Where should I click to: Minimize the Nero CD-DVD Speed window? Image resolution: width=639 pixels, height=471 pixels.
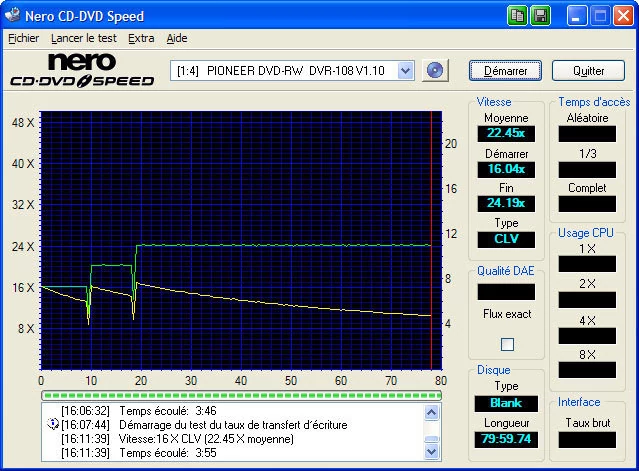pos(577,16)
